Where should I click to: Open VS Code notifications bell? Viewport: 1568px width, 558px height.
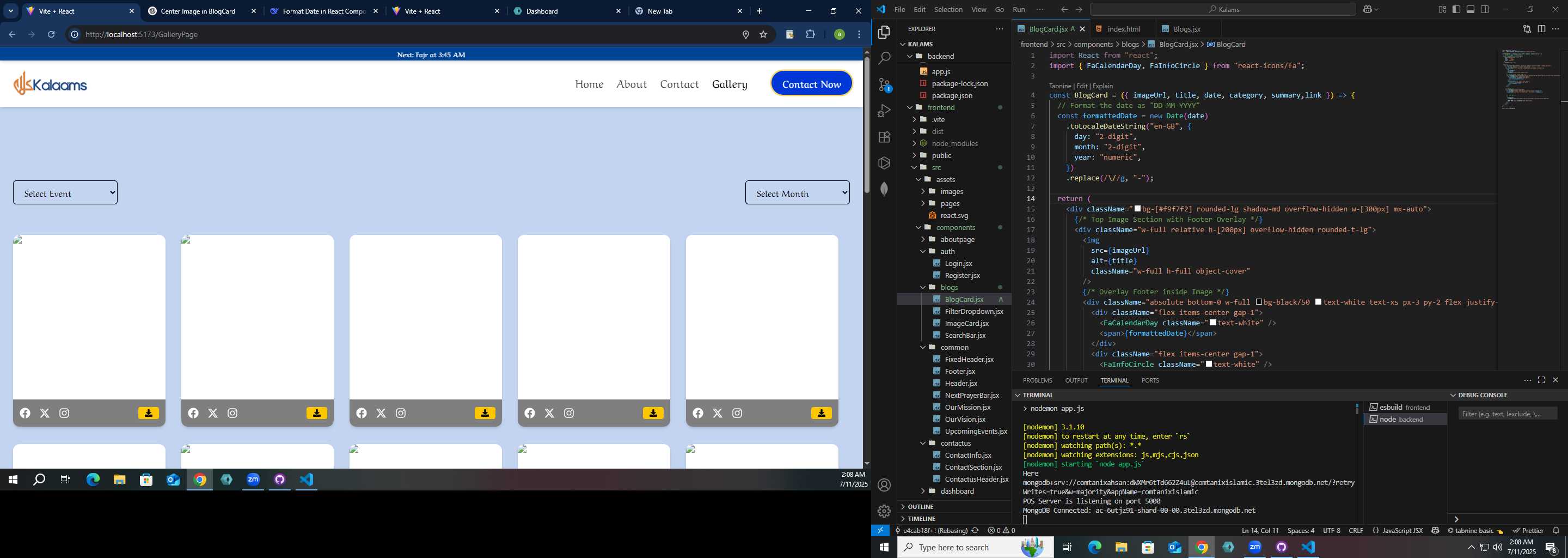[1556, 531]
